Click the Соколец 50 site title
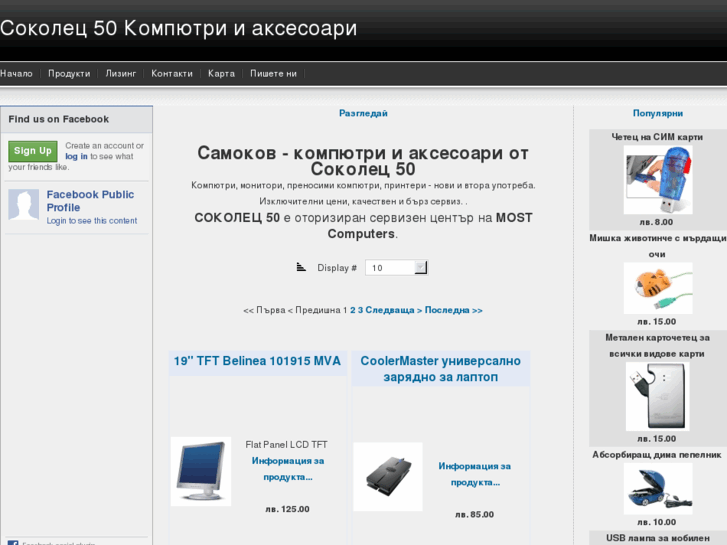The width and height of the screenshot is (727, 545). [x=179, y=28]
